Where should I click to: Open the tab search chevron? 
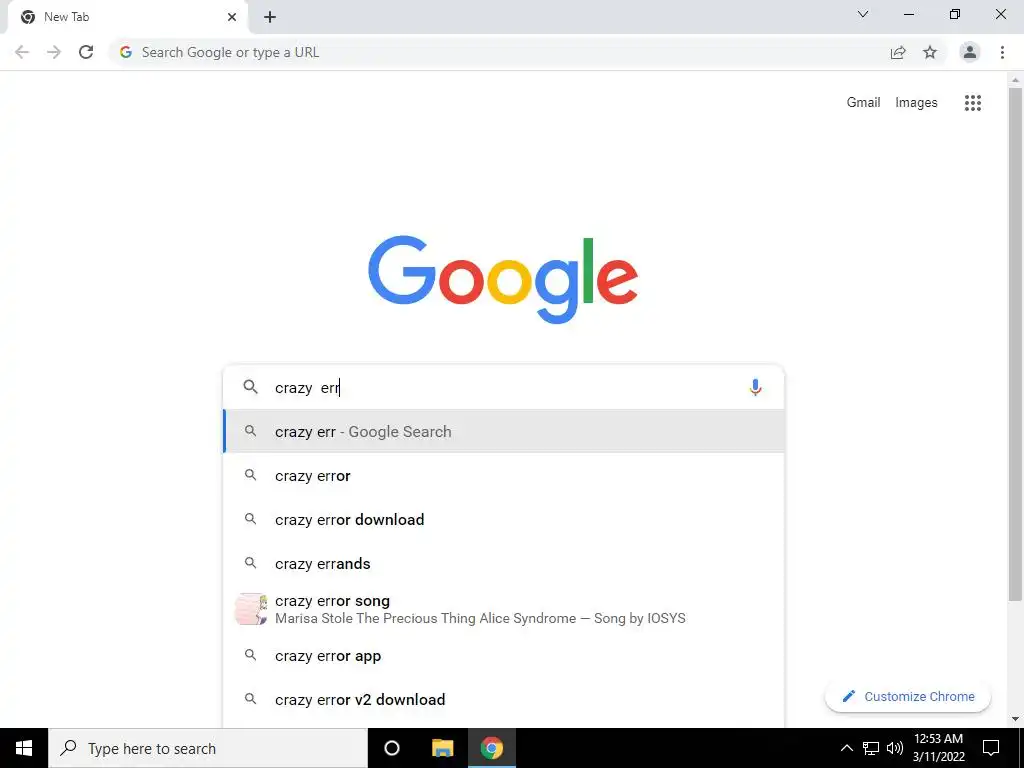pos(863,14)
